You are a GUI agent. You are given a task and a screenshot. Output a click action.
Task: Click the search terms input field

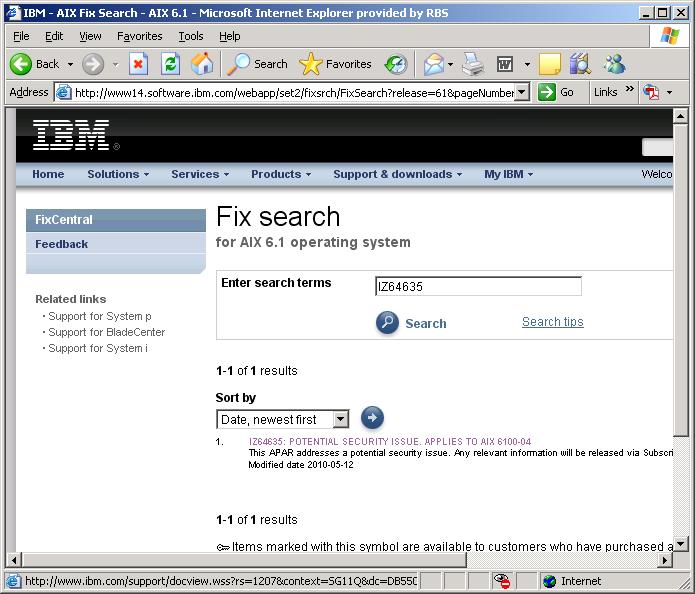pyautogui.click(x=478, y=286)
